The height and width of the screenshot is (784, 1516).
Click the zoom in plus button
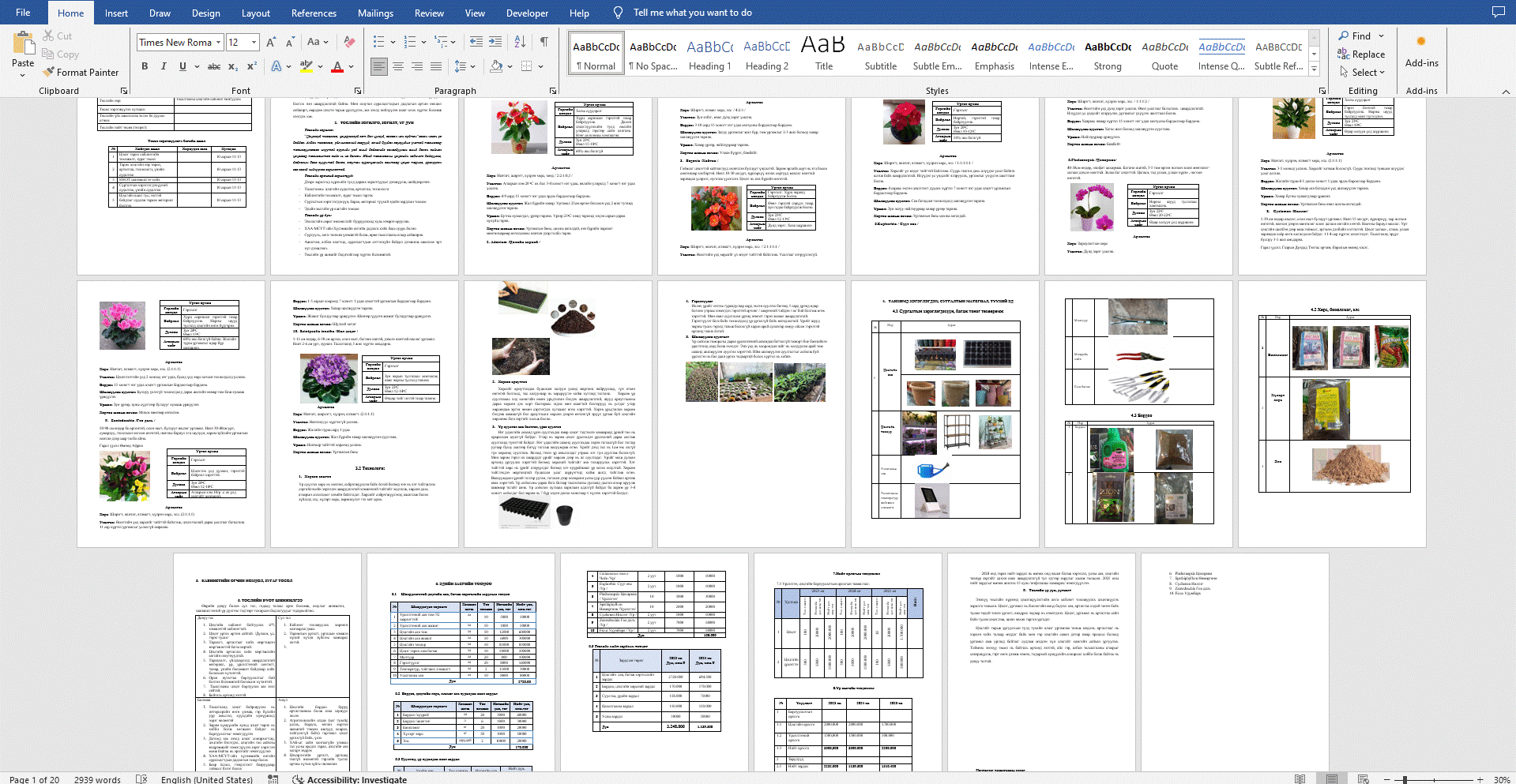pyautogui.click(x=1480, y=779)
